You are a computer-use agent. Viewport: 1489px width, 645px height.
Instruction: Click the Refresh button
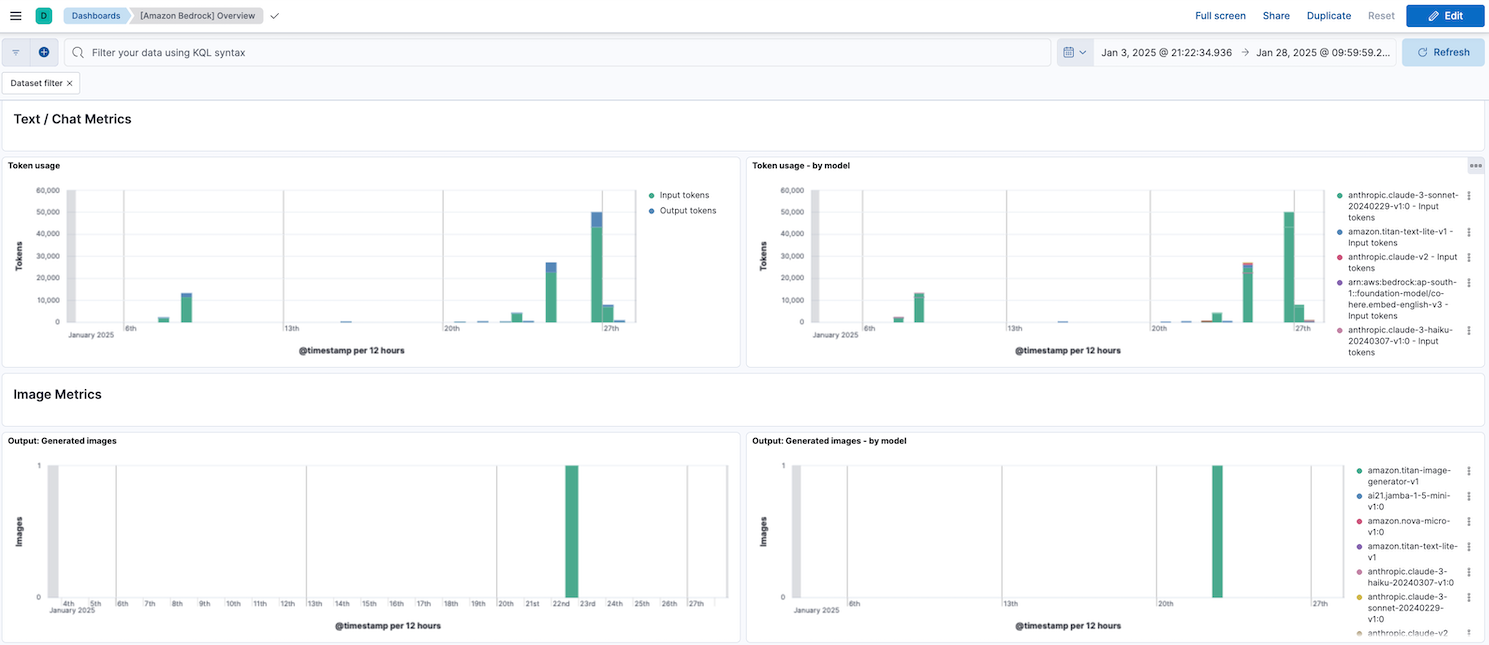(1442, 51)
